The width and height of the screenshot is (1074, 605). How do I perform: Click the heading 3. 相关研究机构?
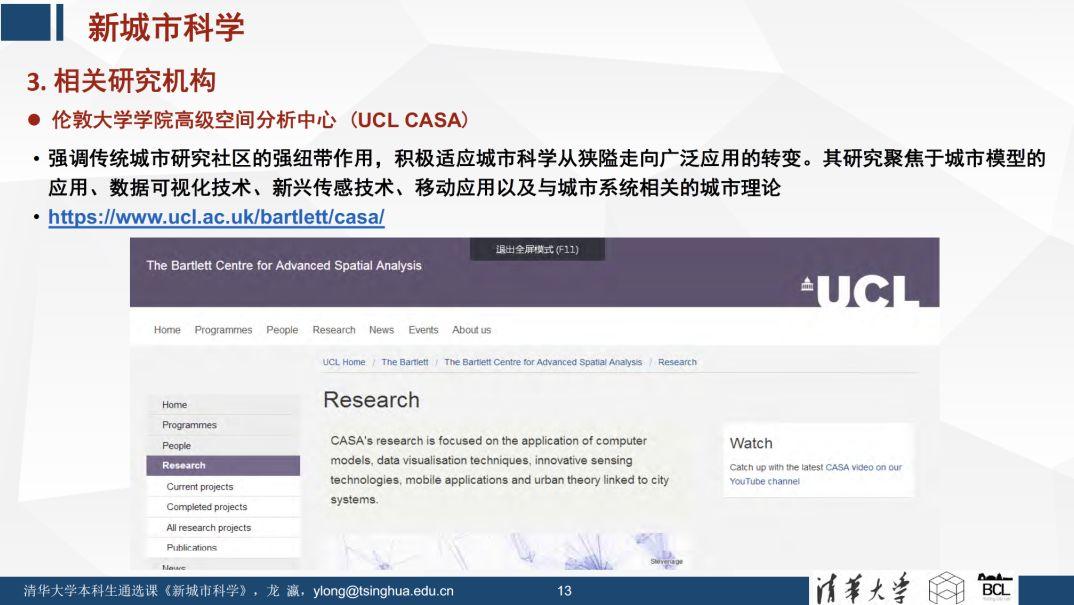(121, 81)
